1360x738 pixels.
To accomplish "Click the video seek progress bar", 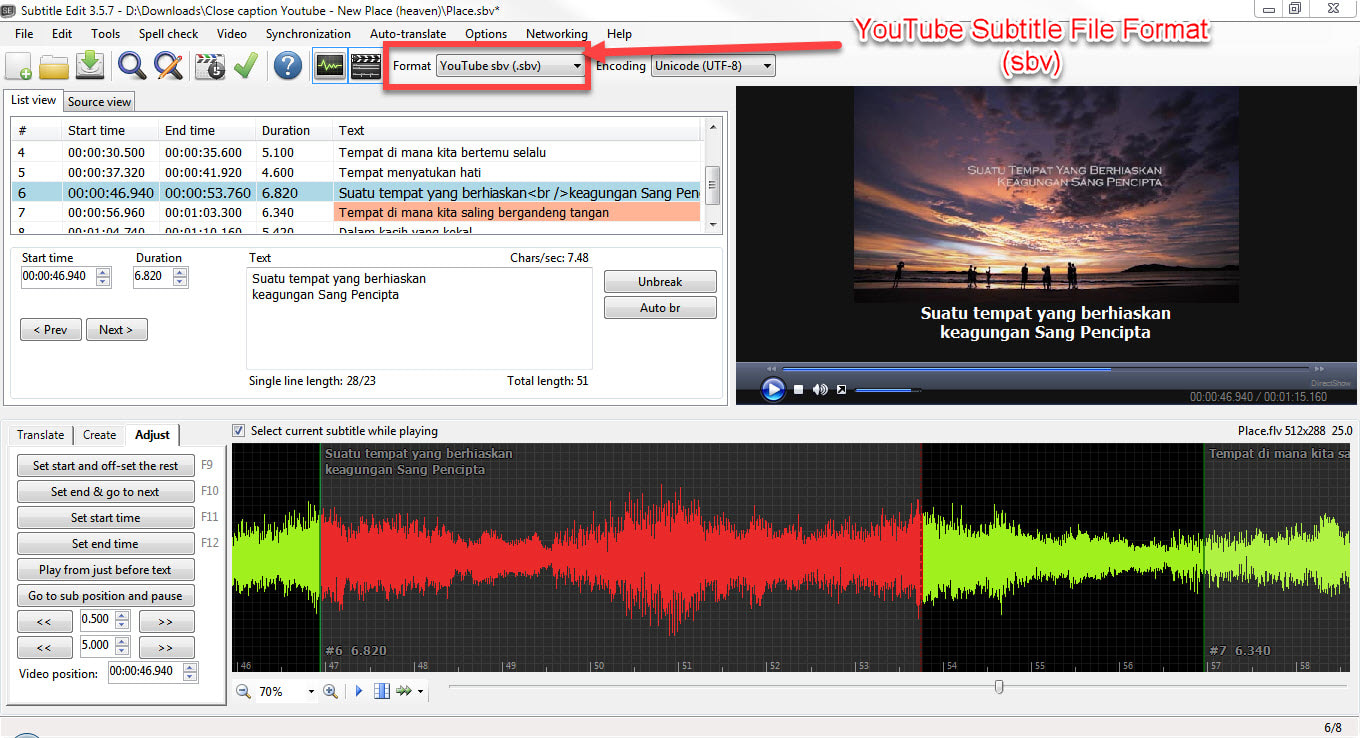I will click(x=1045, y=368).
